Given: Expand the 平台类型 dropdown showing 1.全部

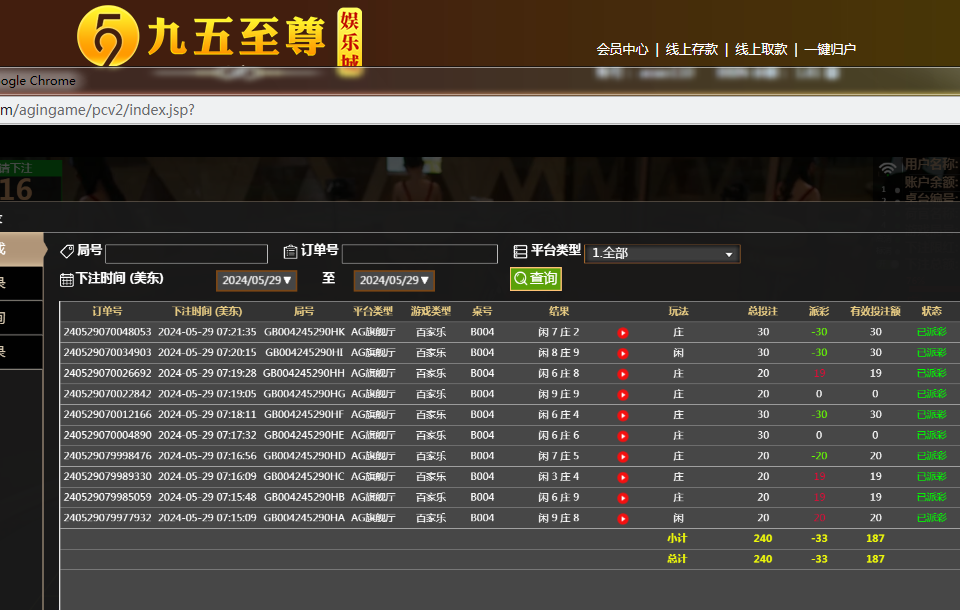Looking at the screenshot, I should [662, 254].
